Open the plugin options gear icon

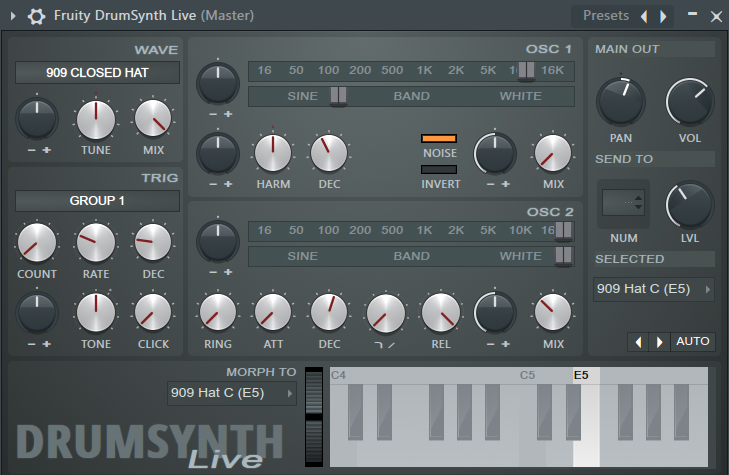[x=36, y=16]
